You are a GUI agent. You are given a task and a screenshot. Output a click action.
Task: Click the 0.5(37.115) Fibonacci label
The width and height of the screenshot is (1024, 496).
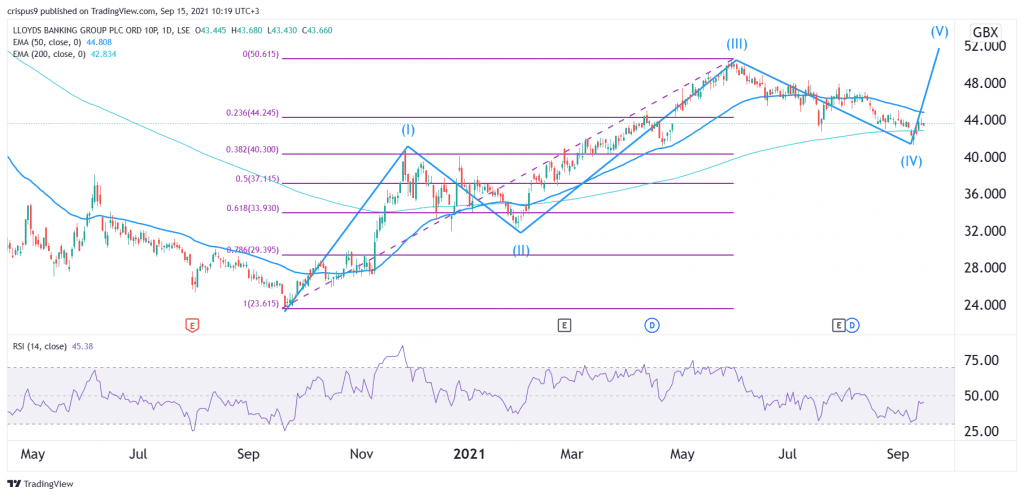[255, 179]
